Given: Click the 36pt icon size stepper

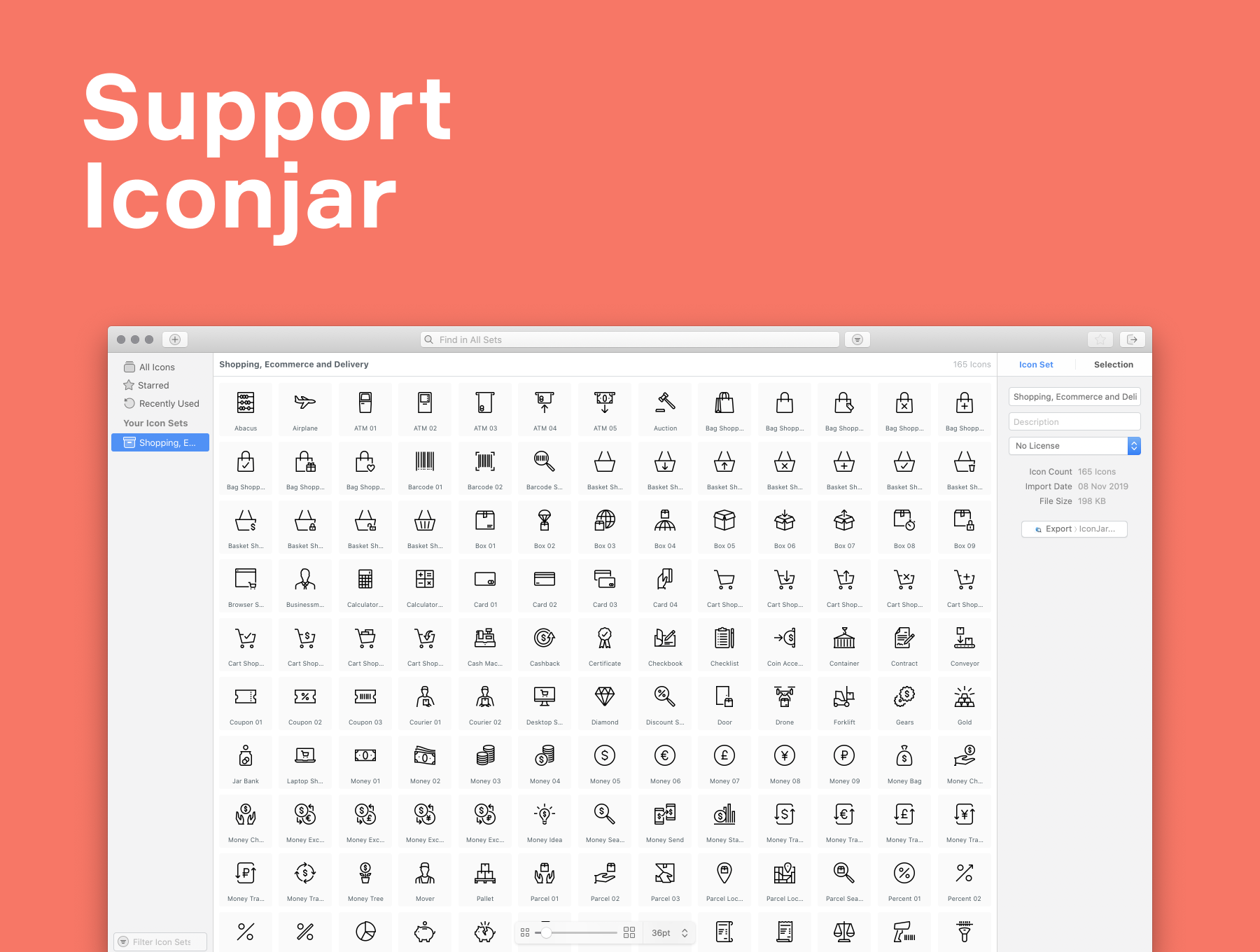Looking at the screenshot, I should (x=685, y=933).
